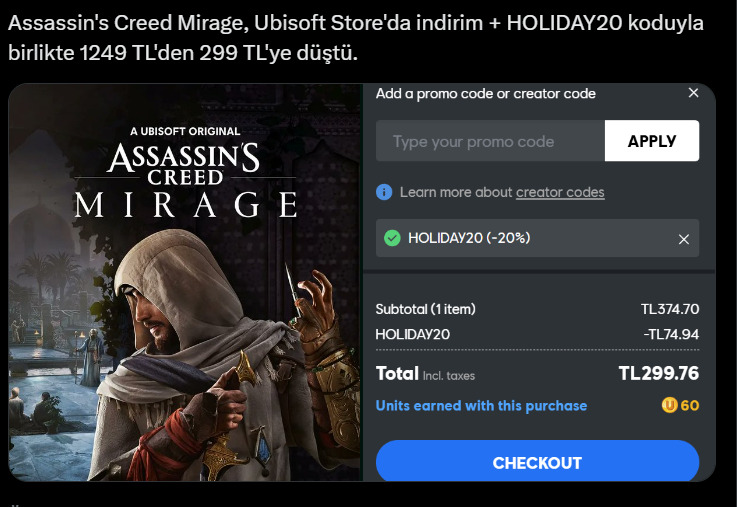Click the APPLY button
Image resolution: width=737 pixels, height=507 pixels.
[x=651, y=141]
